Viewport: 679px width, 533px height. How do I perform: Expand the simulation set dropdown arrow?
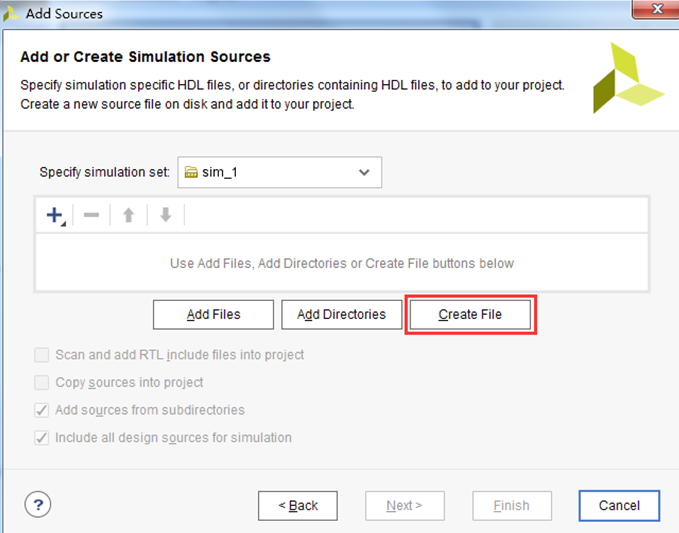[x=364, y=172]
